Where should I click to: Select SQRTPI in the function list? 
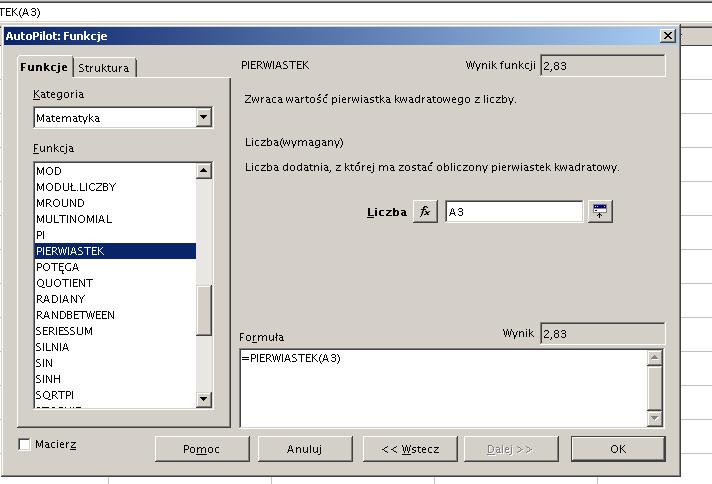click(x=115, y=395)
